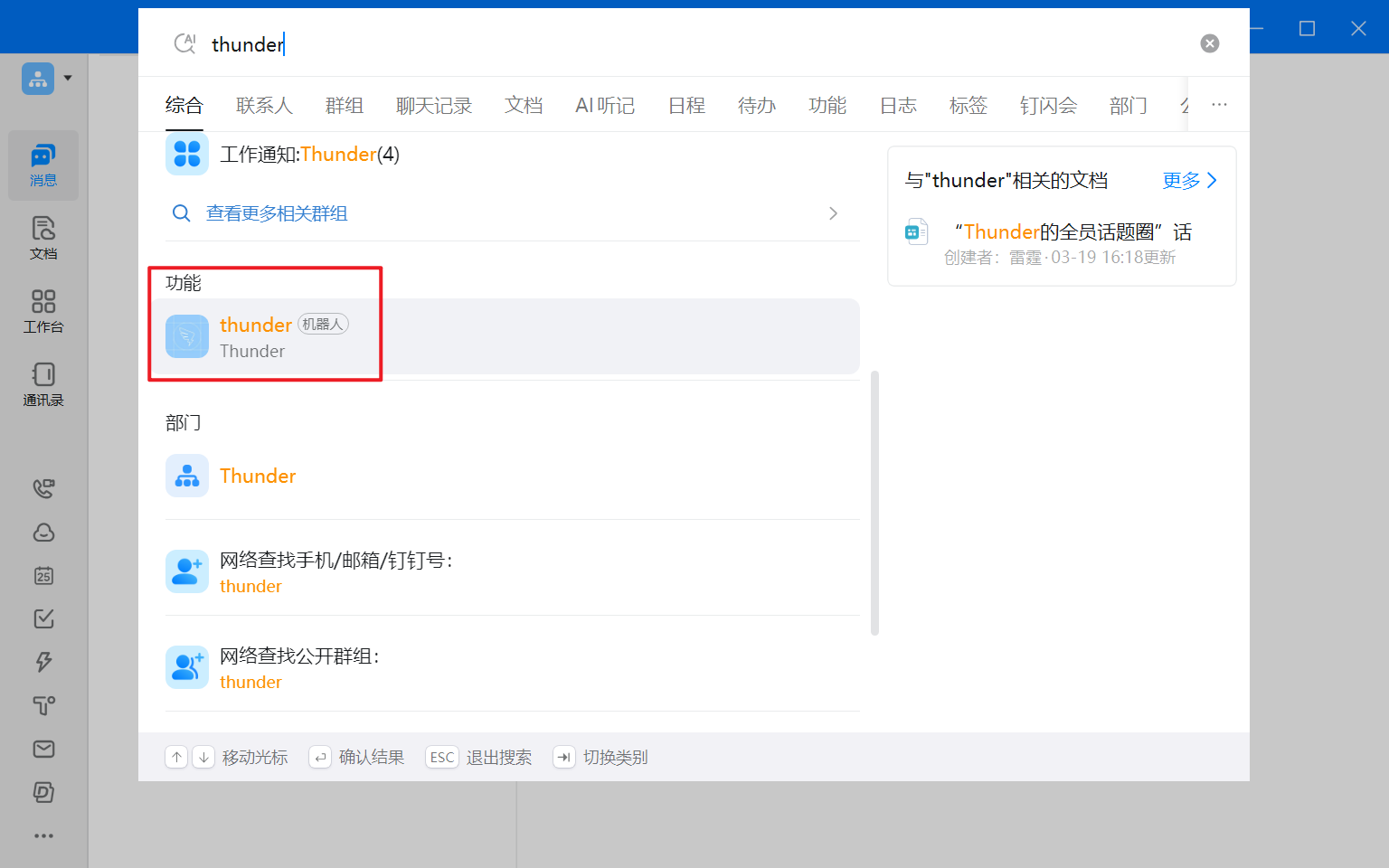This screenshot has height=868, width=1389.
Task: Open the Contacts (通讯录) sidebar icon
Action: [43, 384]
